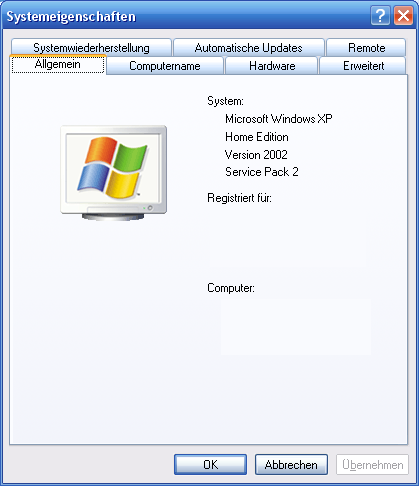Viewport: 419px width, 486px height.
Task: Click the Microsoft Windows XP text
Action: [x=279, y=119]
